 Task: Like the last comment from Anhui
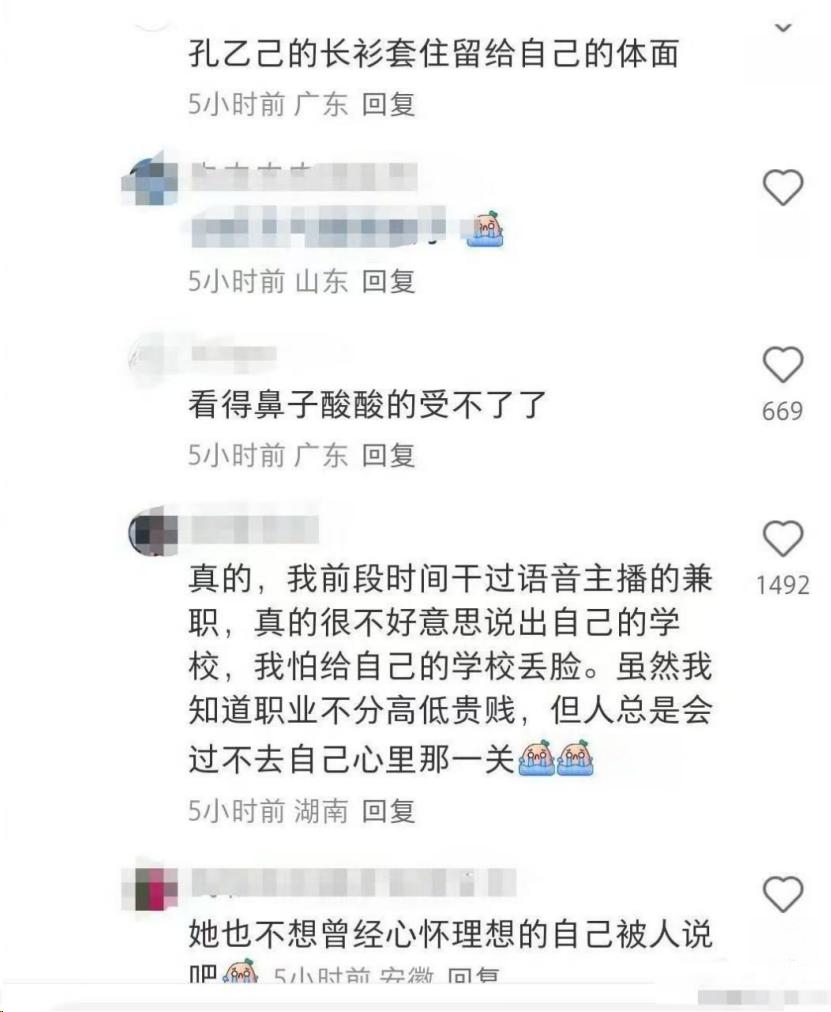783,894
